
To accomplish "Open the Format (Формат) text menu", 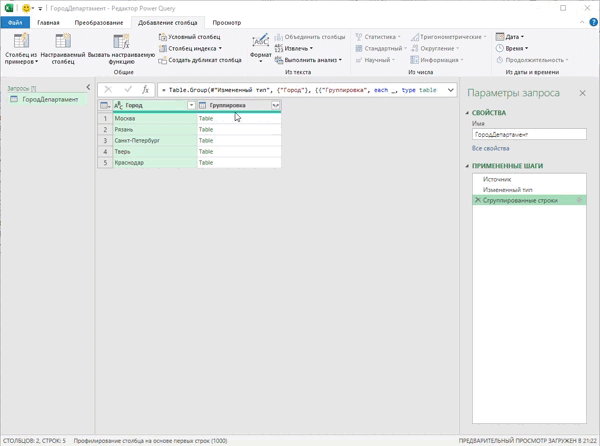I will (x=261, y=48).
